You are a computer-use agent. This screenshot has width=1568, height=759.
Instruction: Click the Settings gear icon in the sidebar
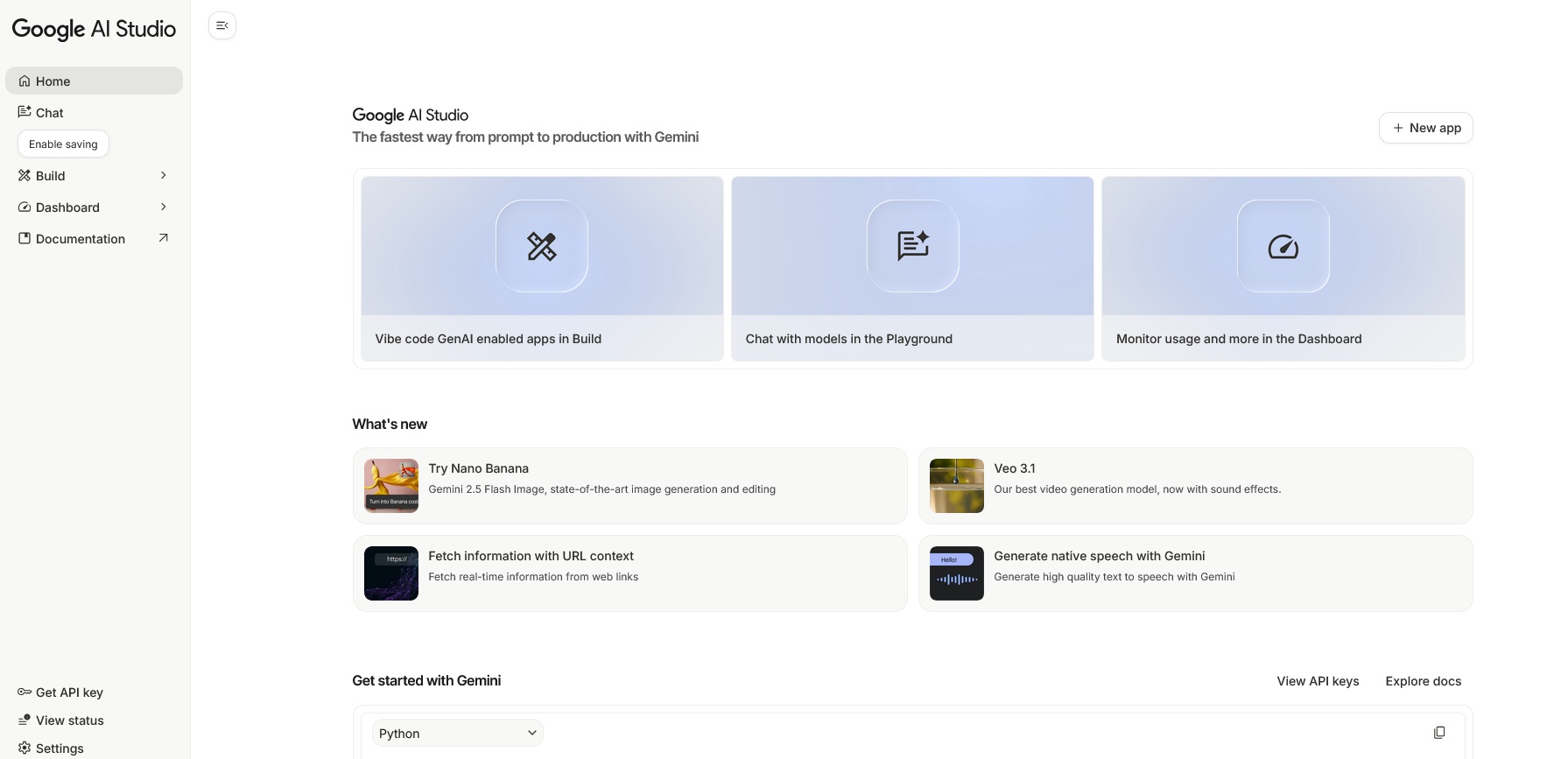(25, 748)
